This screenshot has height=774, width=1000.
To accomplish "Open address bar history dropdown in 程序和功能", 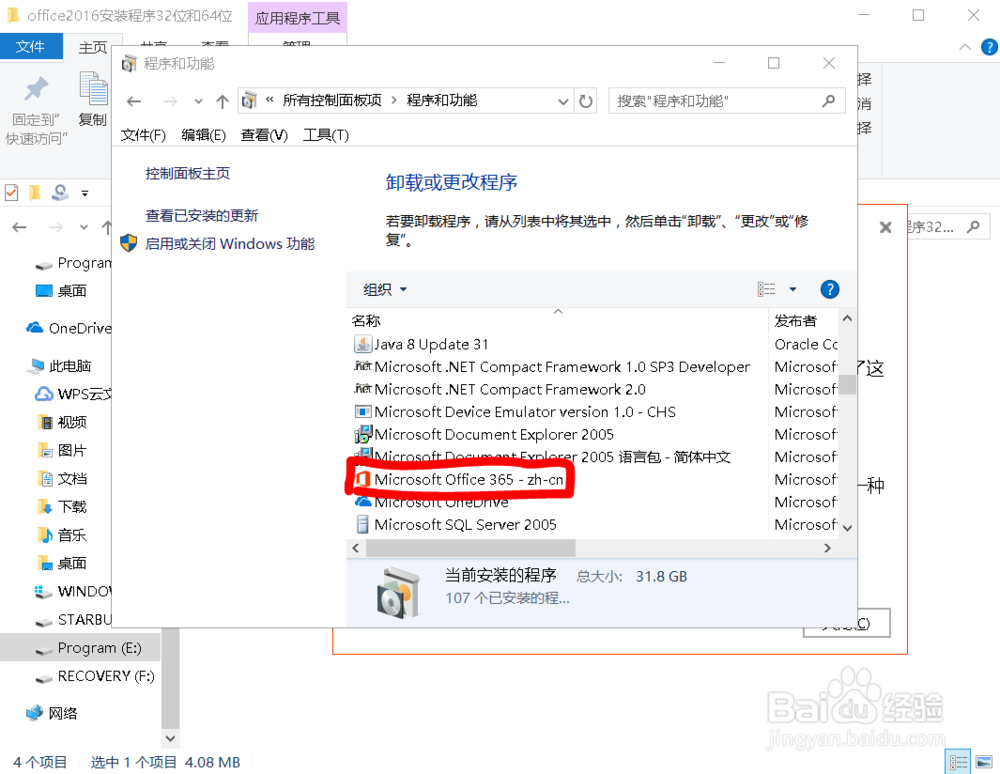I will coord(562,101).
